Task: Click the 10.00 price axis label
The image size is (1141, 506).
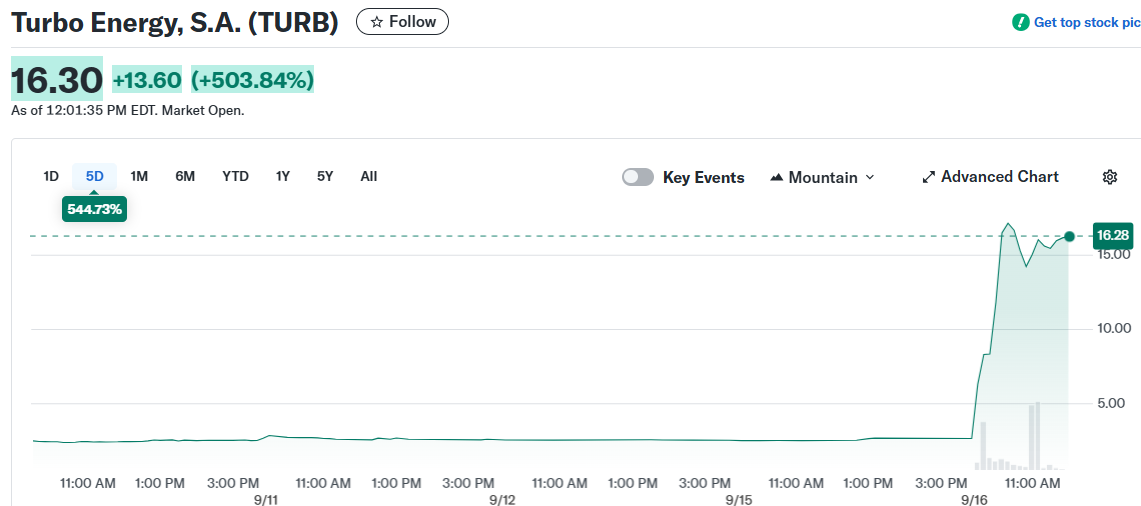Action: click(x=1113, y=328)
